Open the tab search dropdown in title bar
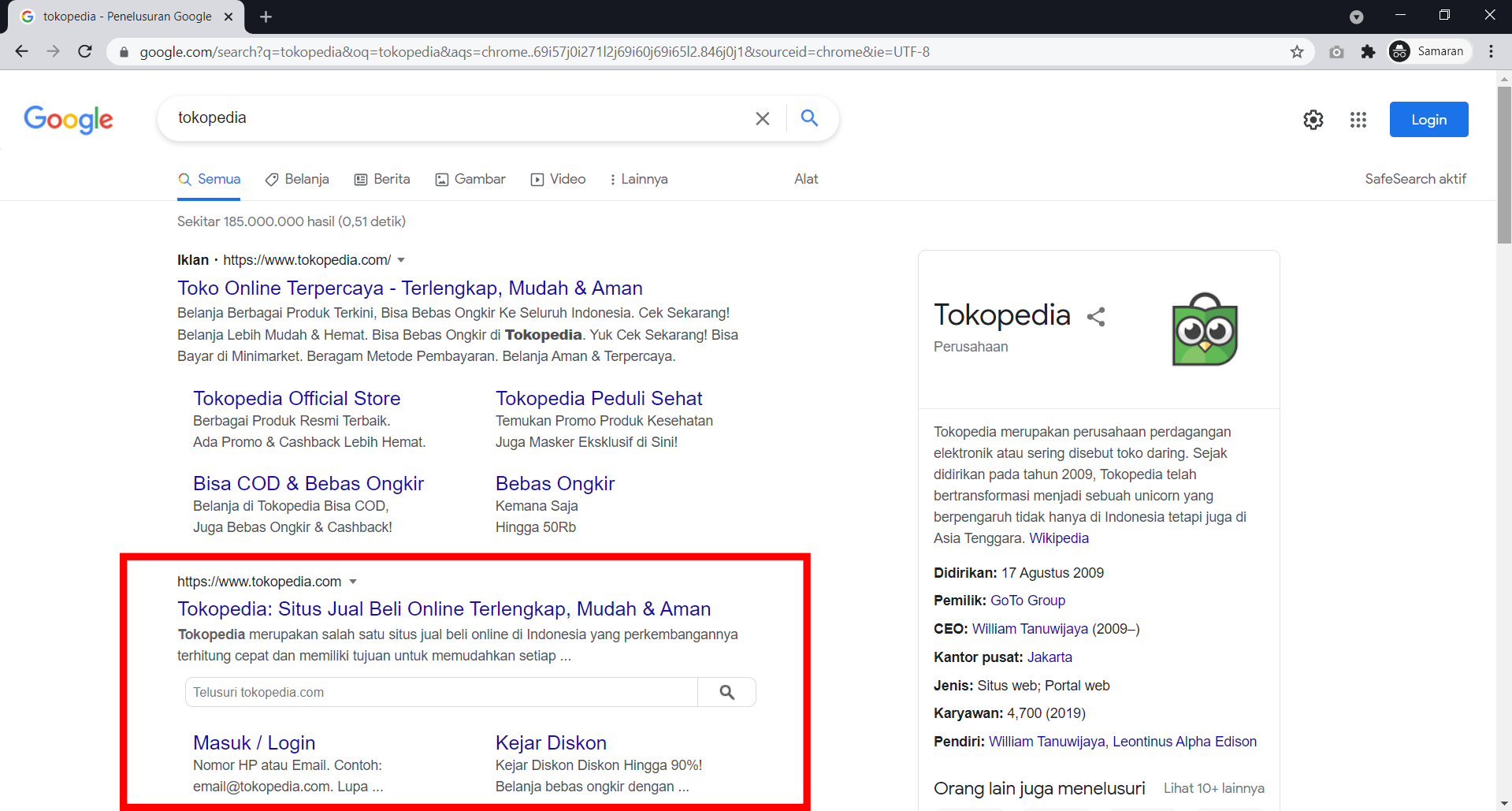The height and width of the screenshot is (811, 1512). click(1356, 17)
